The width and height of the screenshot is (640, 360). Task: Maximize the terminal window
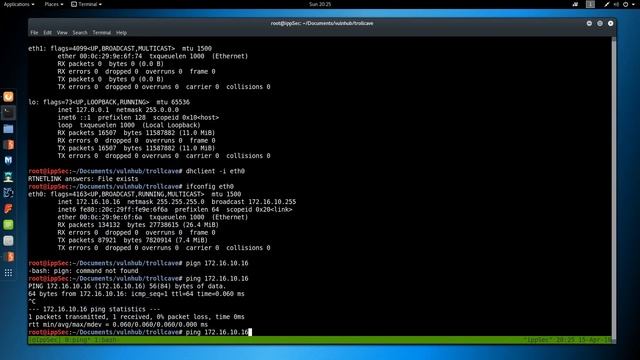point(600,23)
